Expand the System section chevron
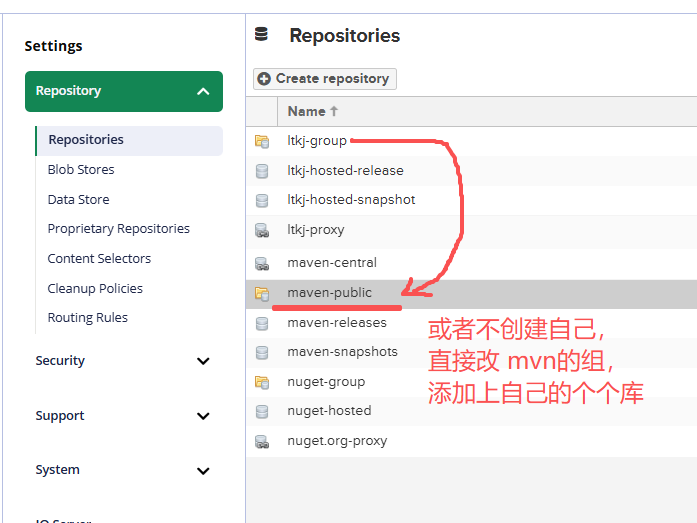 click(203, 471)
